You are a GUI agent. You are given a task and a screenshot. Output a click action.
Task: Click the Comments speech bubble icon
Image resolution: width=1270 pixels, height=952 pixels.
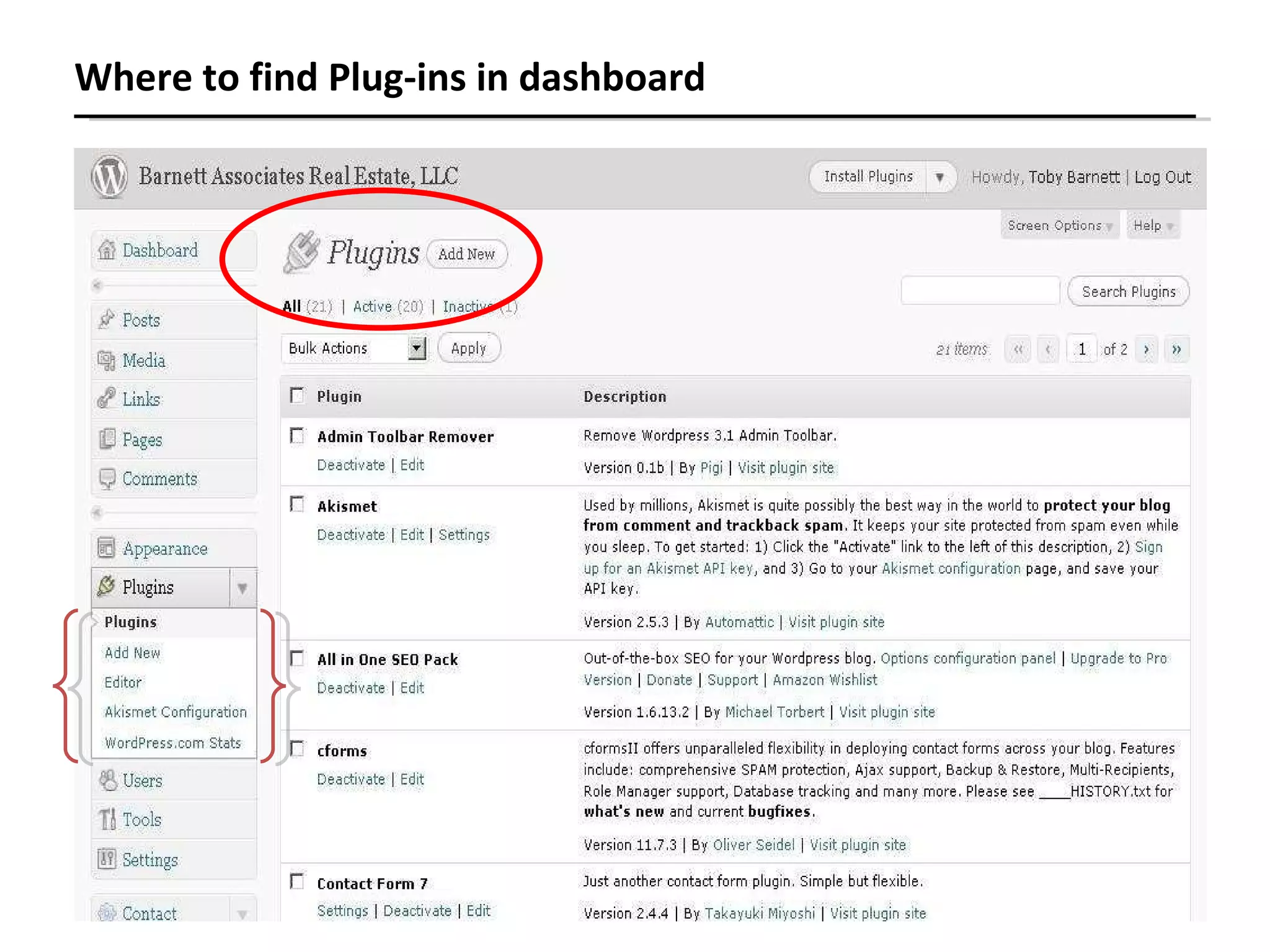107,478
